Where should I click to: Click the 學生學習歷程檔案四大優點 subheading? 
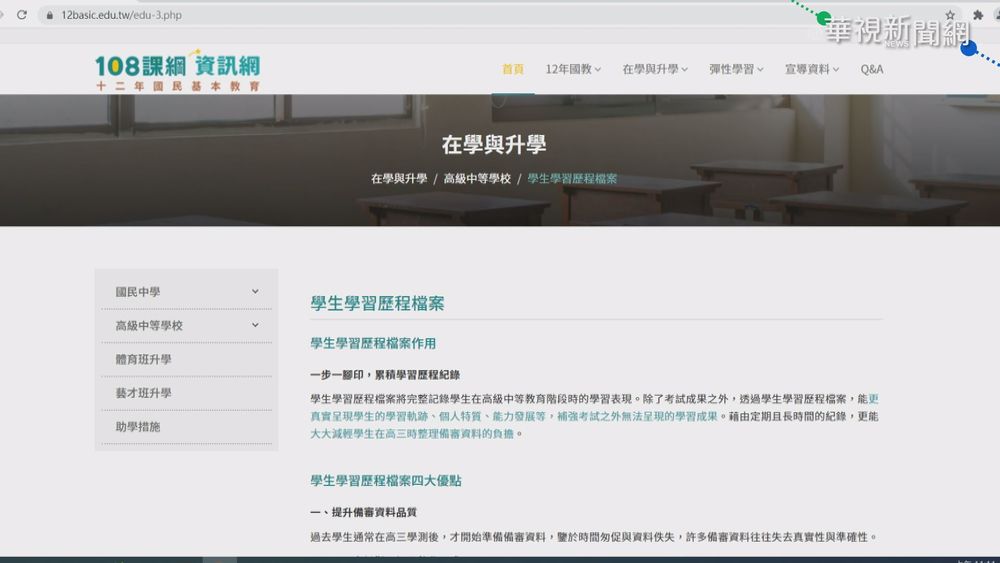(x=386, y=481)
